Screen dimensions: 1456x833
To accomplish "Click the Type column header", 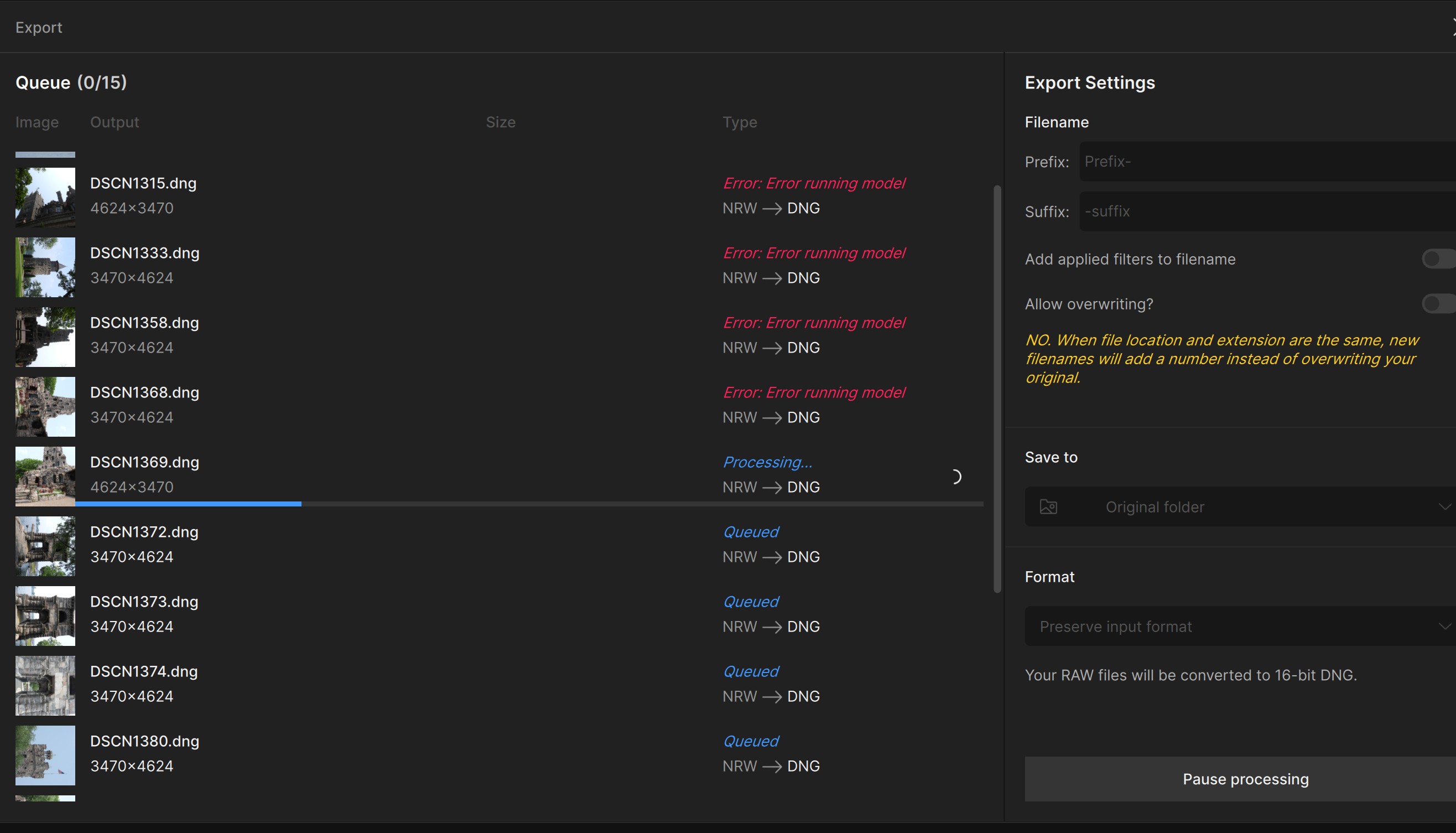I will [x=740, y=122].
